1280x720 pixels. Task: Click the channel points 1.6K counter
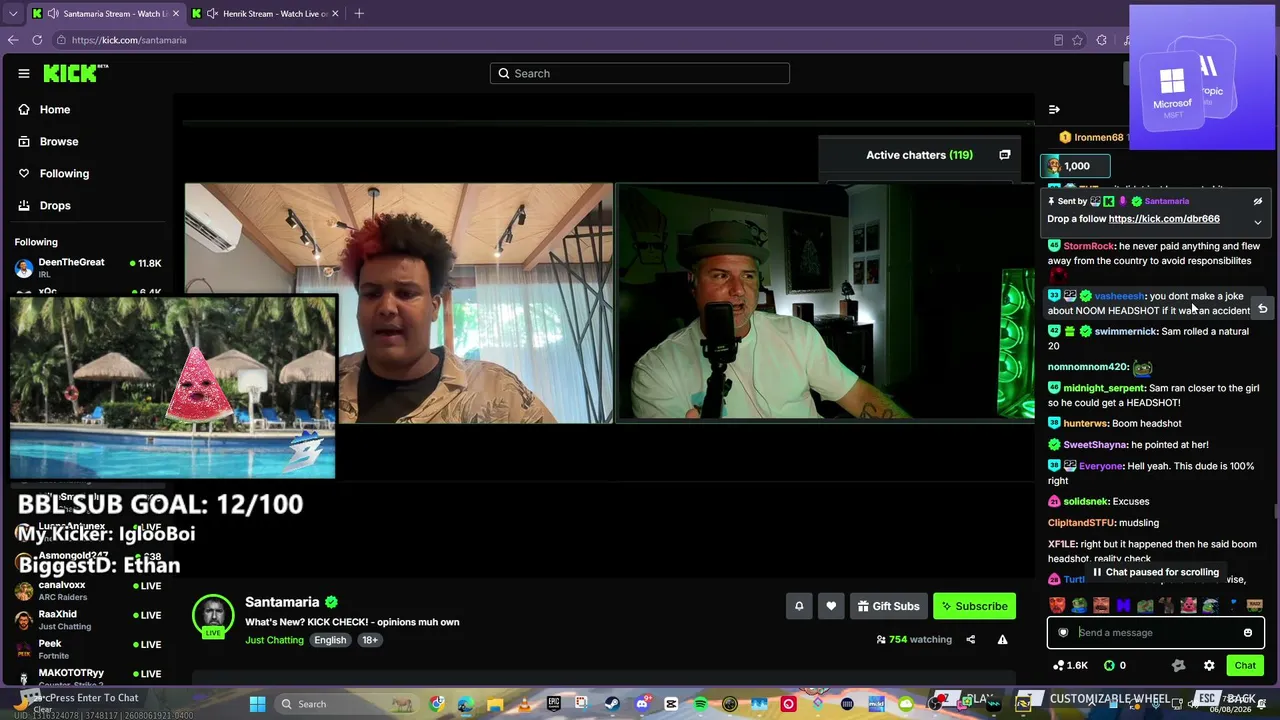[1070, 665]
